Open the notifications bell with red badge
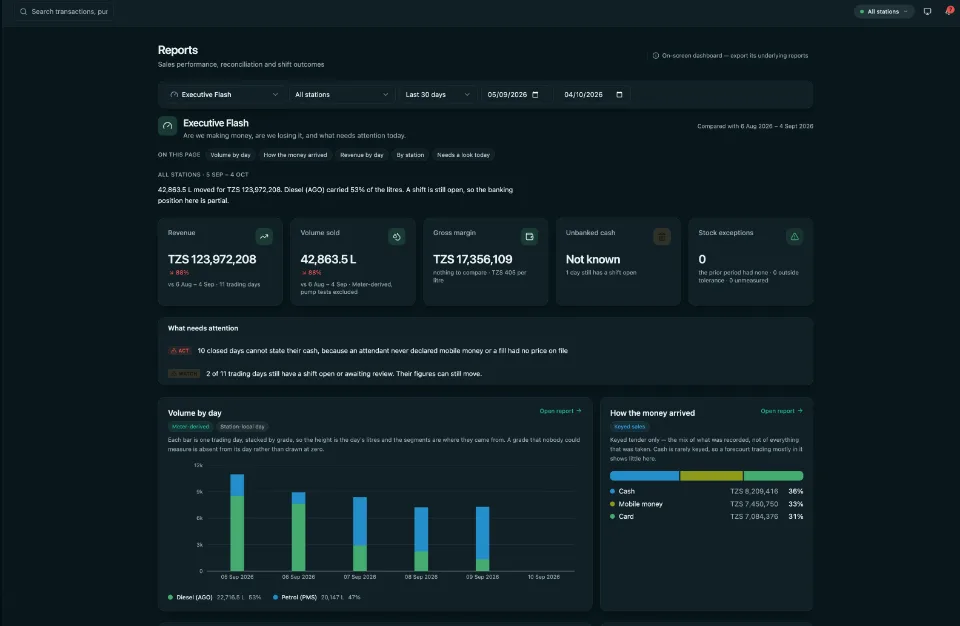Screen dimensions: 960x626 (x=949, y=11)
